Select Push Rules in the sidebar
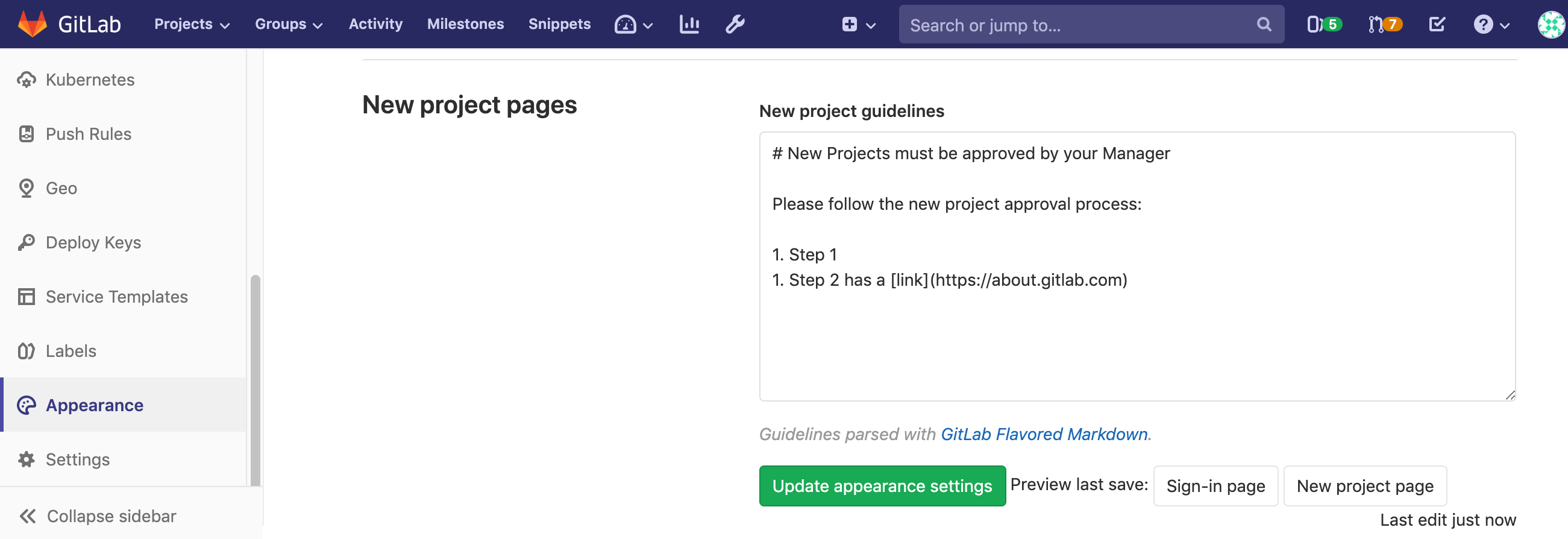Screen dimensions: 1568x539 88,134
